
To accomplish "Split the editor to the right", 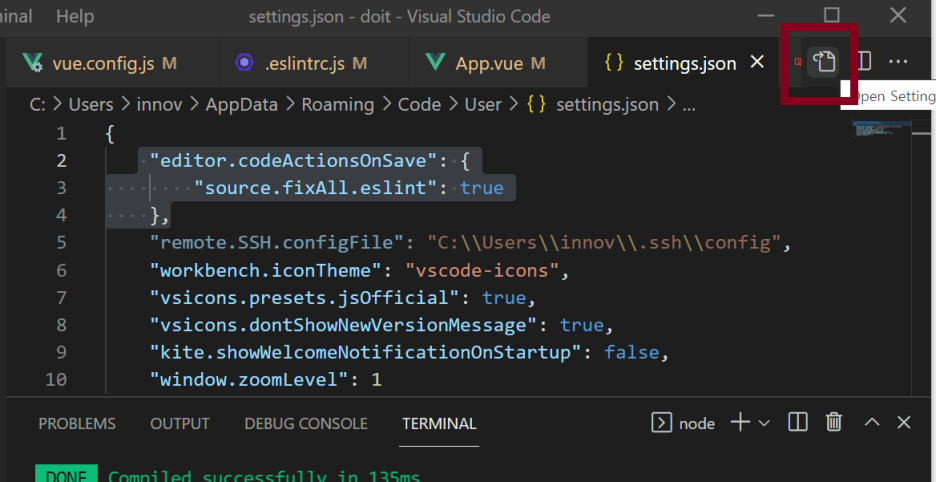I will 864,61.
